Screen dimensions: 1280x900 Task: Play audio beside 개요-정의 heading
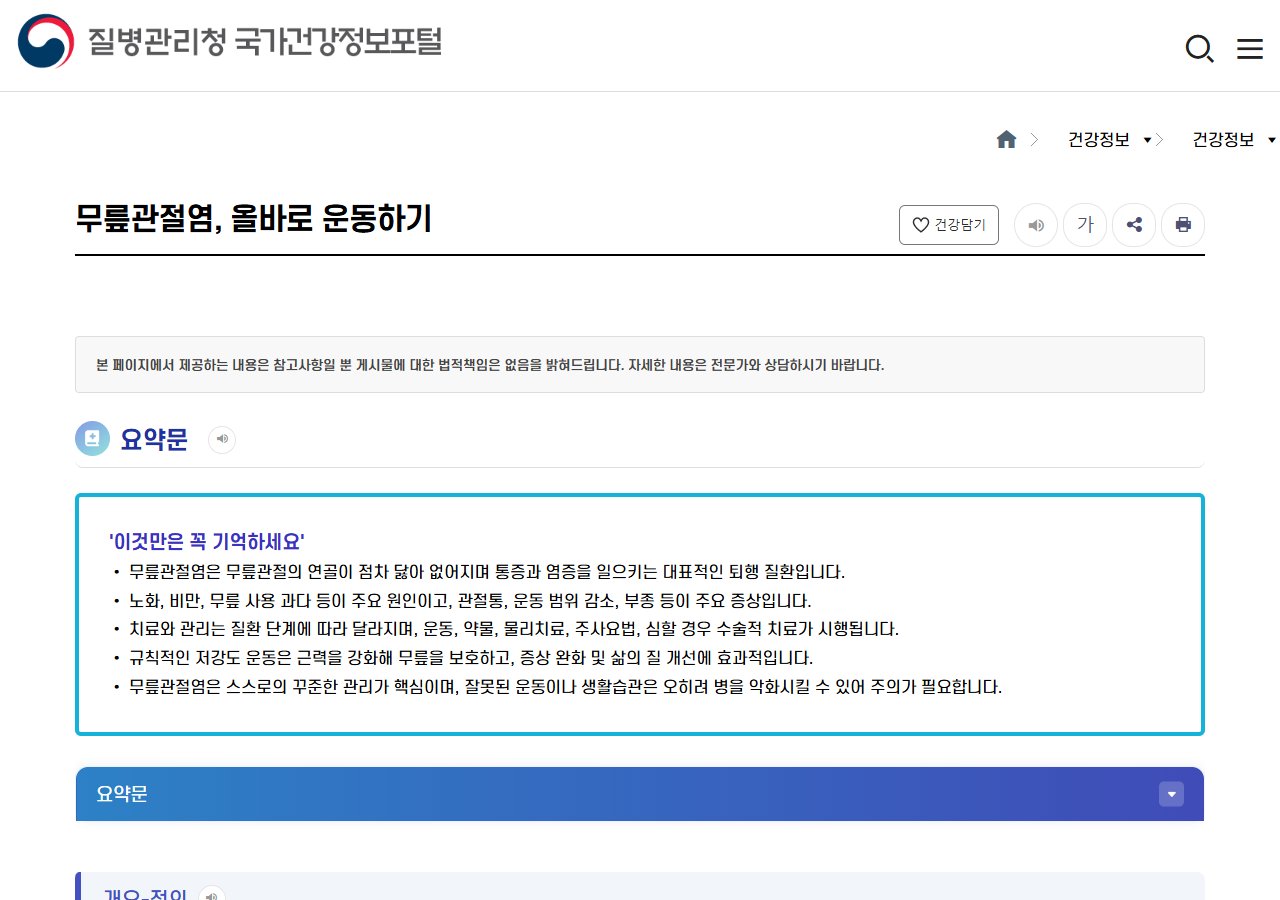(212, 893)
